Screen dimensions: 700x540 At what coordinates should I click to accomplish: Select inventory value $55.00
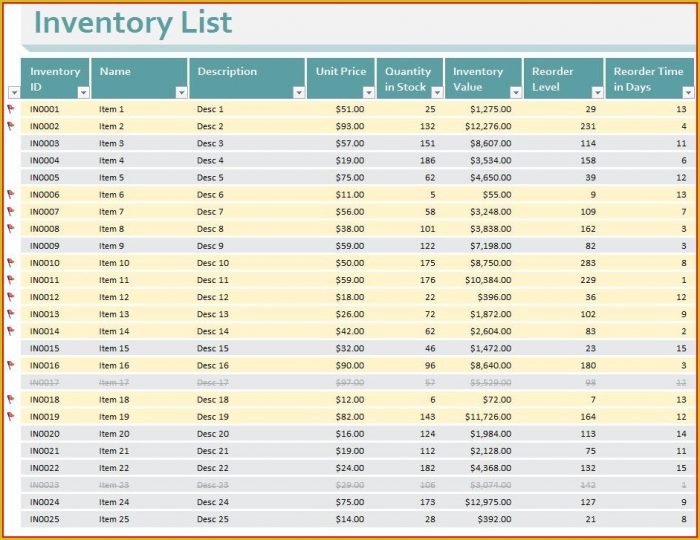pyautogui.click(x=497, y=195)
